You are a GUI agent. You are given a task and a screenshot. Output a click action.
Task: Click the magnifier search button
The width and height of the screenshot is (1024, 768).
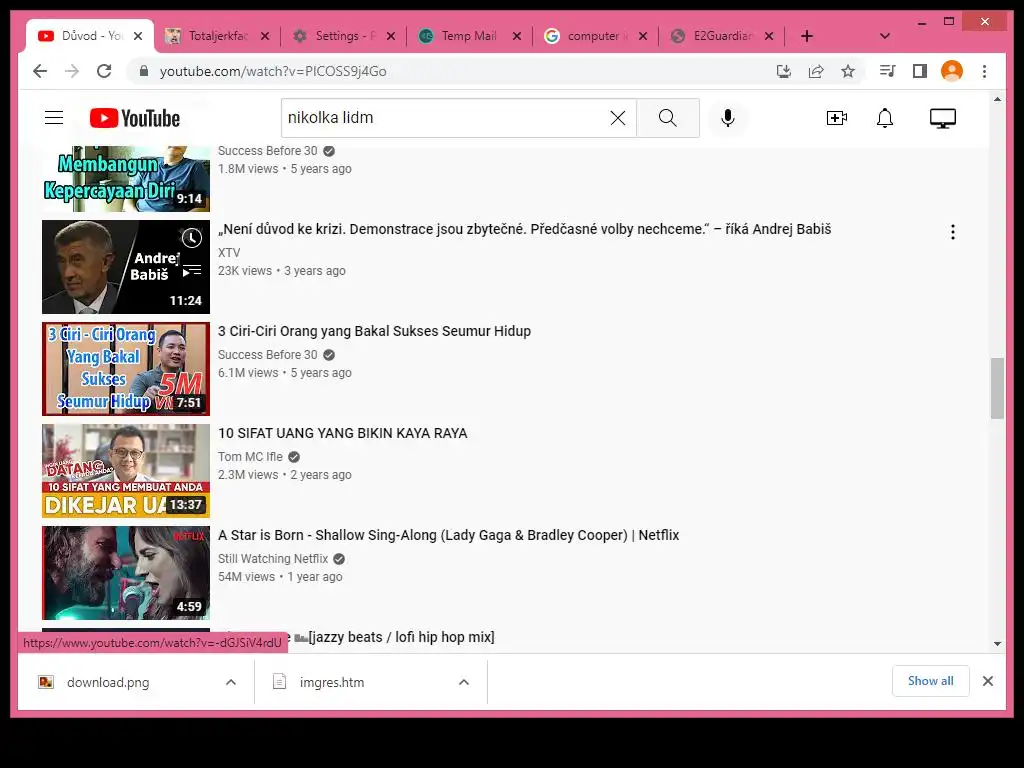[667, 118]
